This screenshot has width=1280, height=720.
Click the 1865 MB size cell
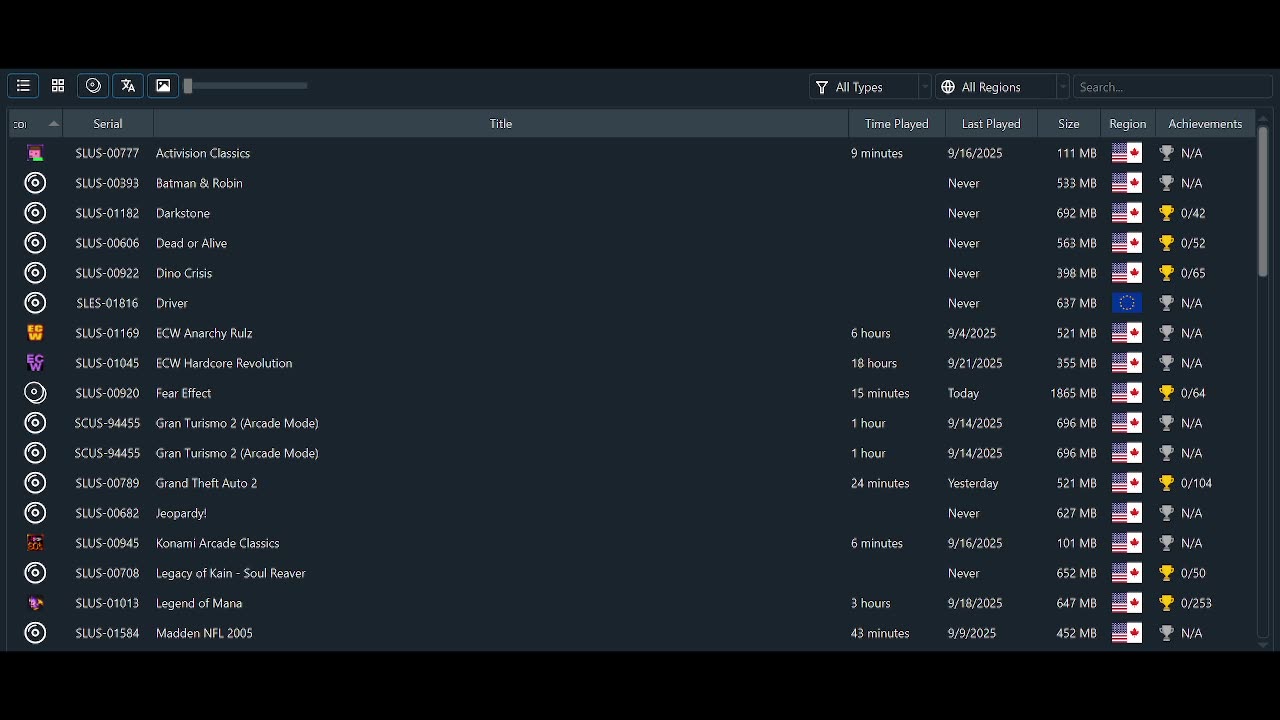coord(1074,393)
